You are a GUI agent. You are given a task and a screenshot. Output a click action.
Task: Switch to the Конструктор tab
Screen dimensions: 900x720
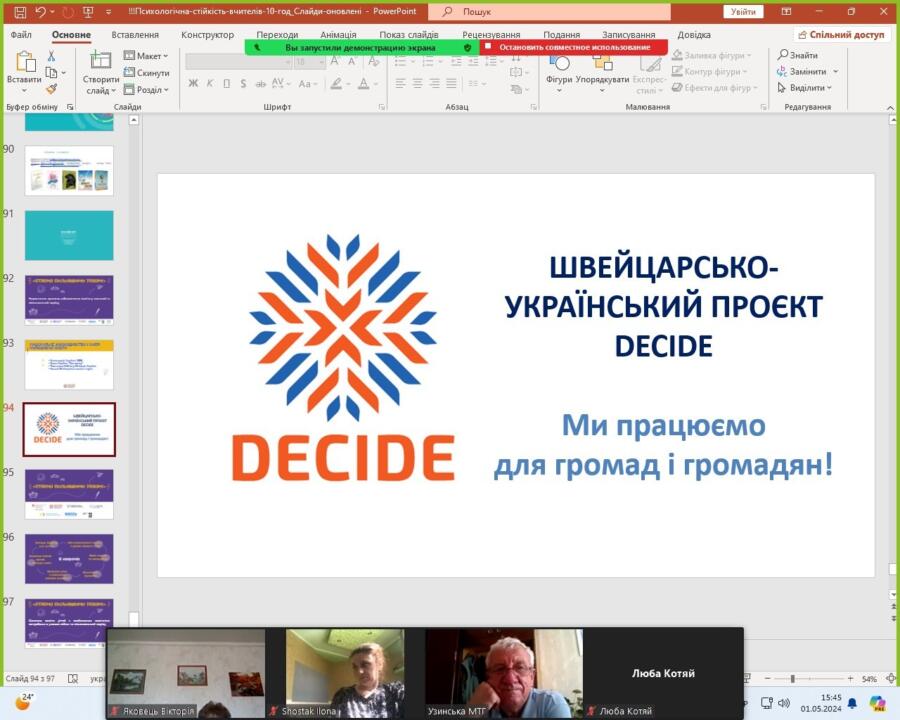pyautogui.click(x=207, y=34)
